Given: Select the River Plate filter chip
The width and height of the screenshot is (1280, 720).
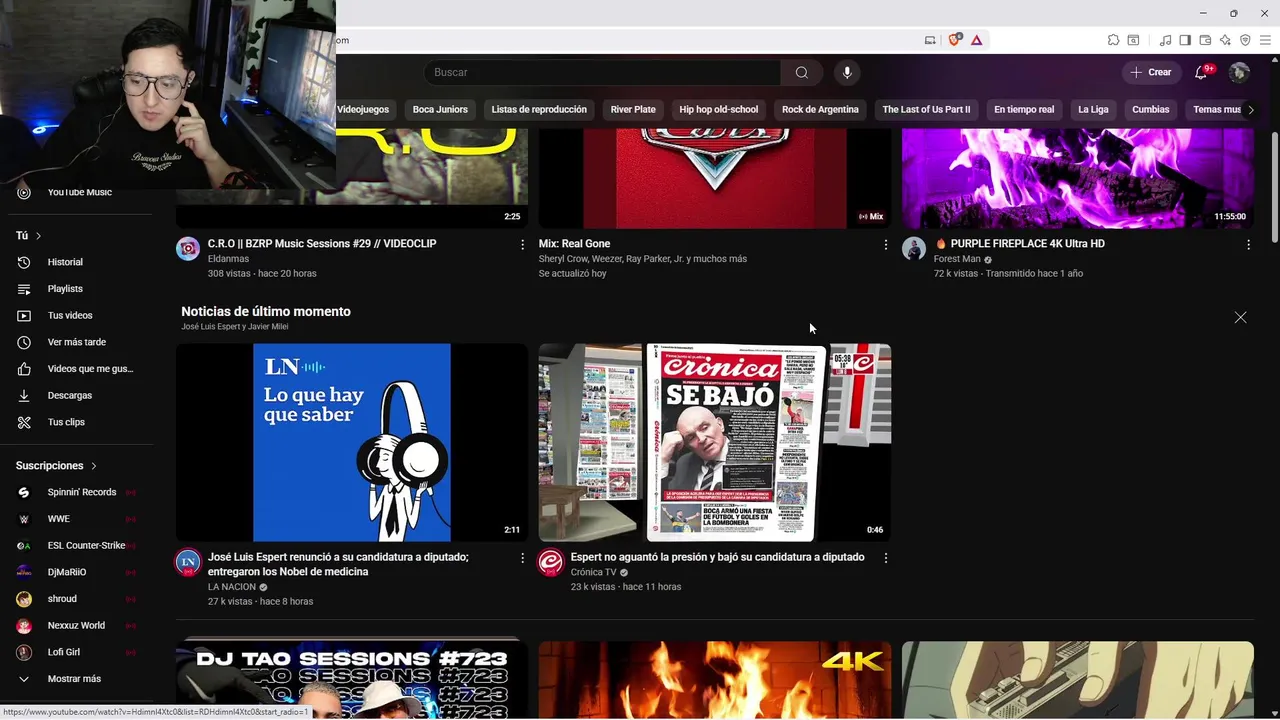Looking at the screenshot, I should point(633,109).
